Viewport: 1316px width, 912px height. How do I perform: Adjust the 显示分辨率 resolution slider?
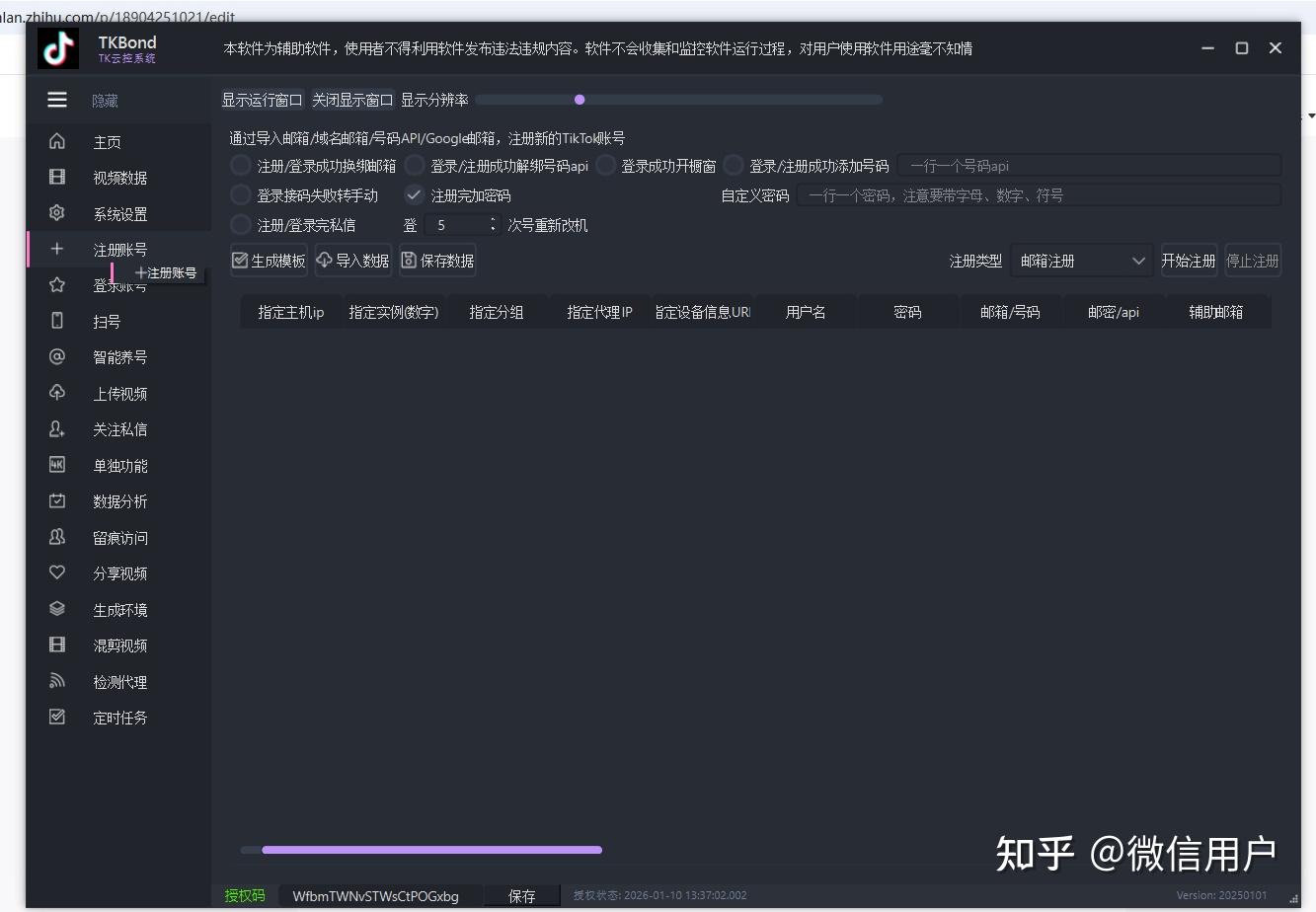580,99
